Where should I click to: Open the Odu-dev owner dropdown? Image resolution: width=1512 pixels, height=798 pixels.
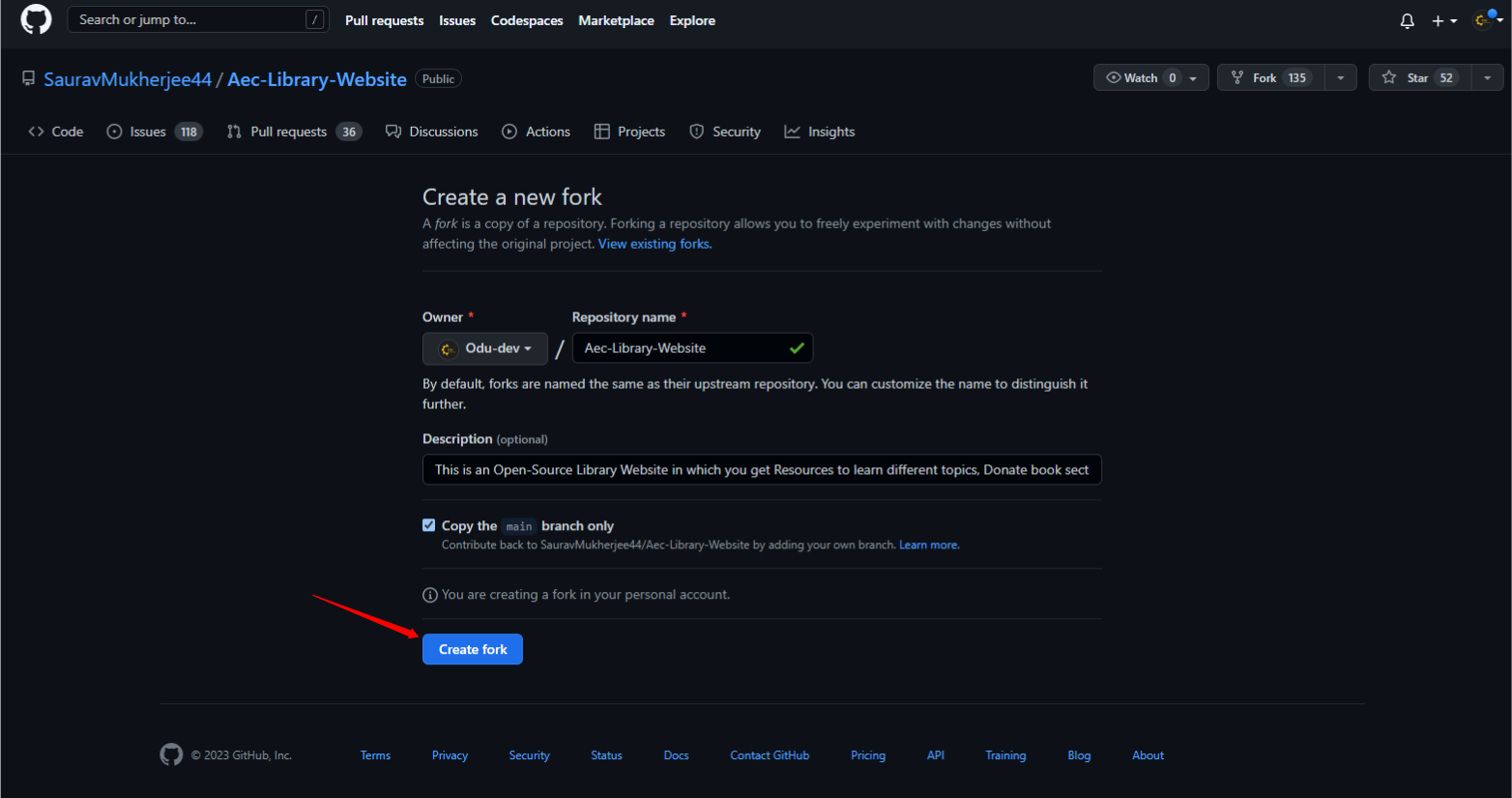coord(485,348)
